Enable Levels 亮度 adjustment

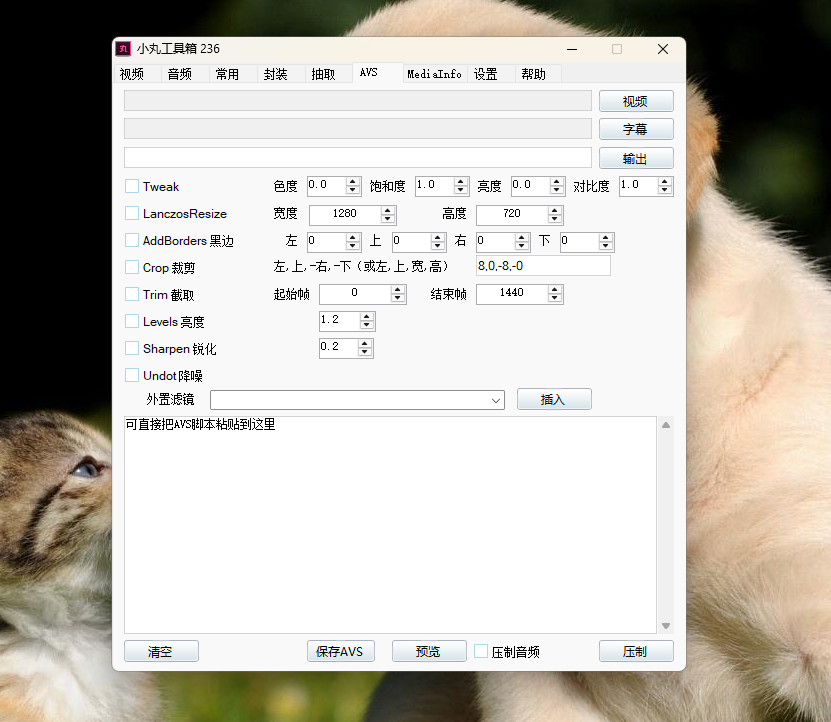tap(131, 321)
